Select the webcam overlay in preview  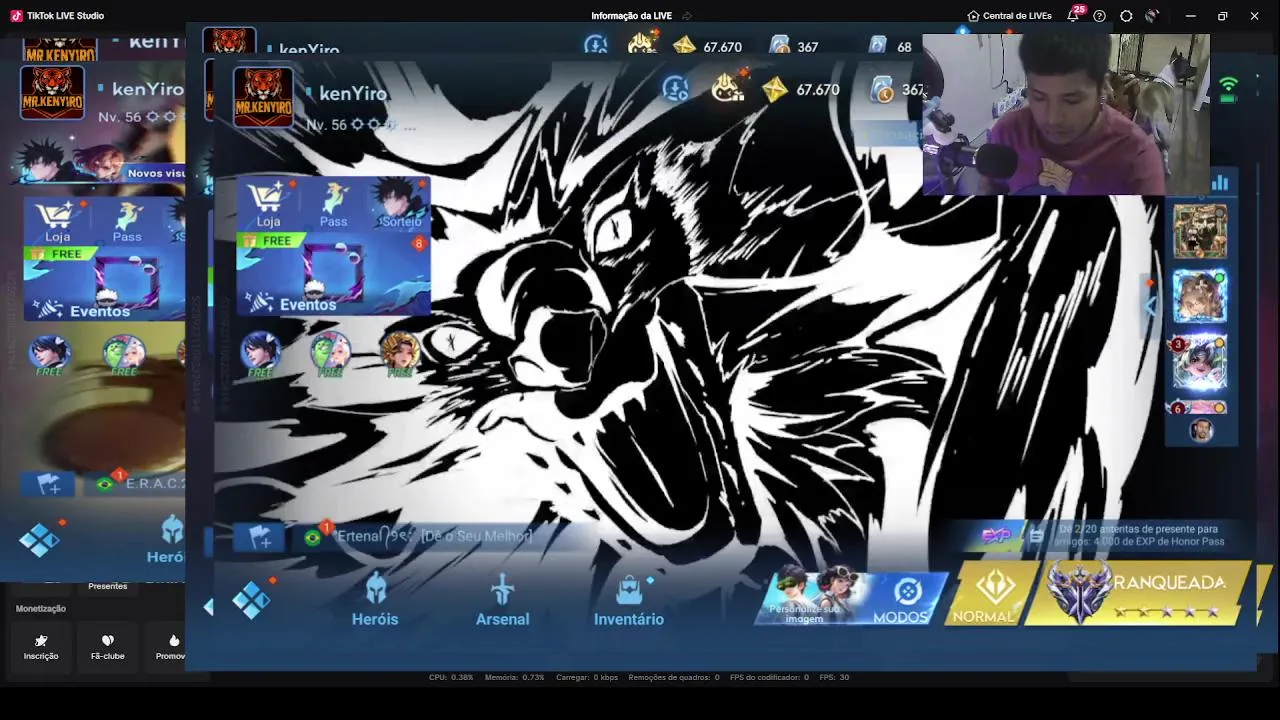[1066, 115]
